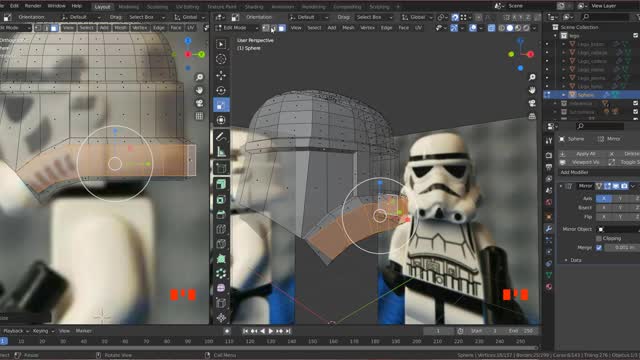Image resolution: width=640 pixels, height=360 pixels.
Task: Select the Knife tool
Action: [x=221, y=244]
